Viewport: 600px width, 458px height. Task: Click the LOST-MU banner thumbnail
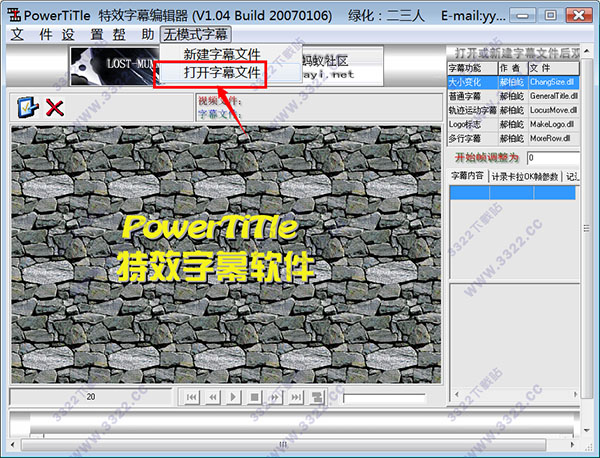point(115,66)
